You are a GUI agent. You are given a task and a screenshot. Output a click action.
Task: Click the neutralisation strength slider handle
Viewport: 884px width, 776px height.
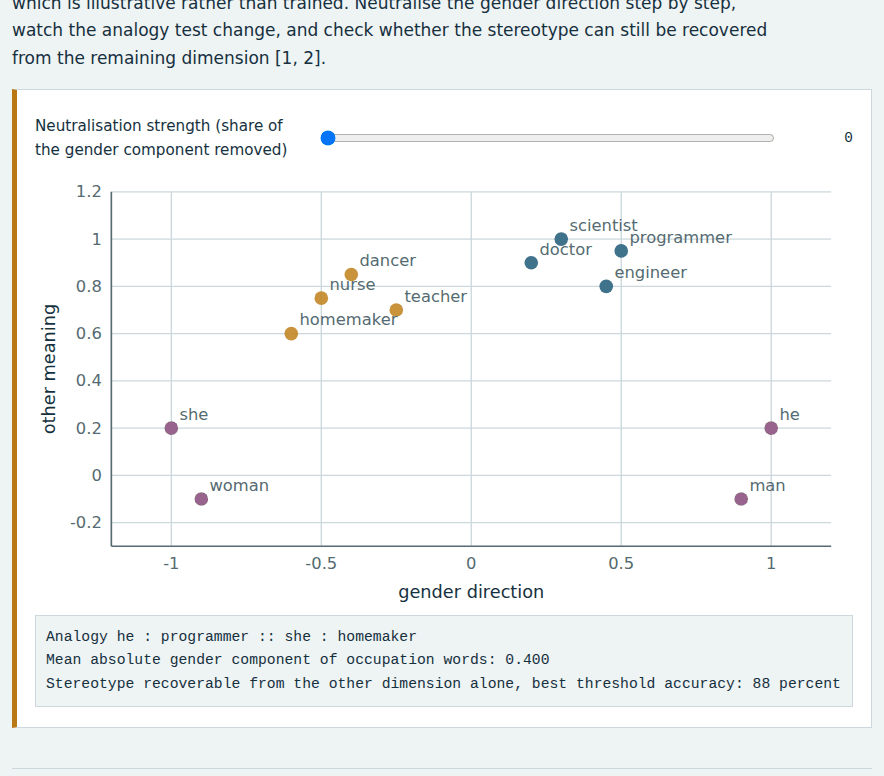click(x=328, y=138)
